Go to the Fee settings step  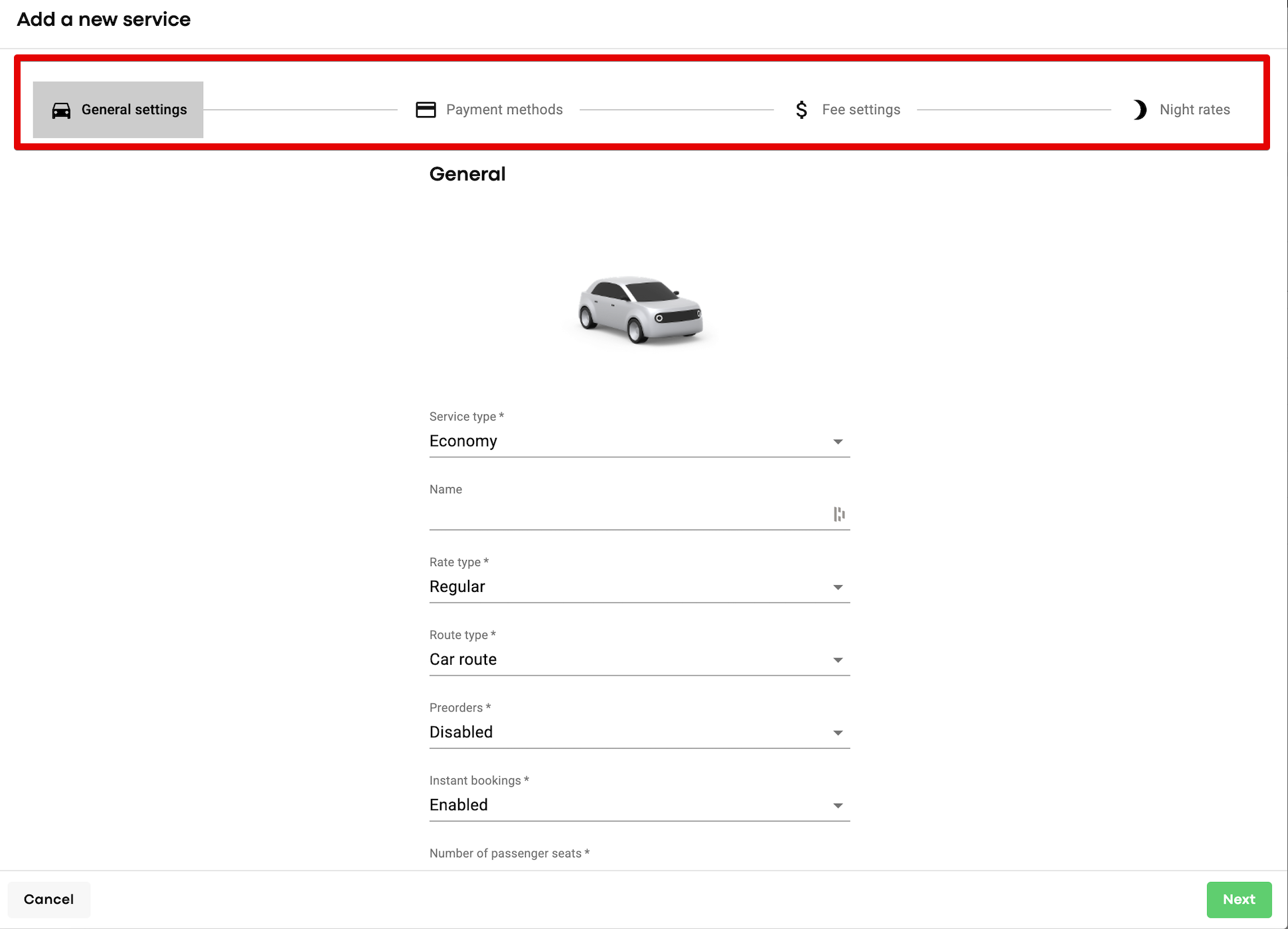pyautogui.click(x=860, y=109)
